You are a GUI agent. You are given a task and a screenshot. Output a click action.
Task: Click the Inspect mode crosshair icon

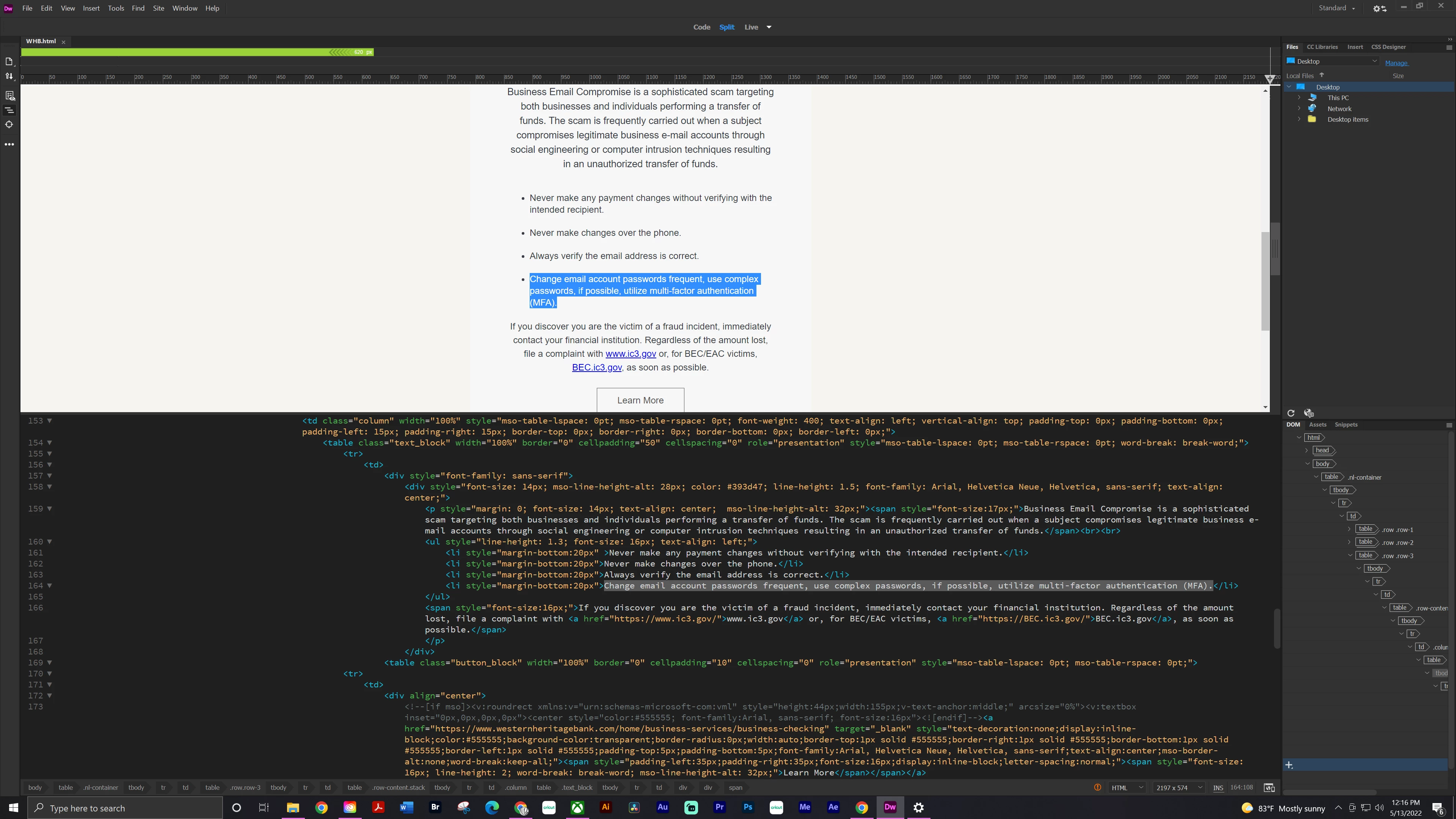[9, 124]
